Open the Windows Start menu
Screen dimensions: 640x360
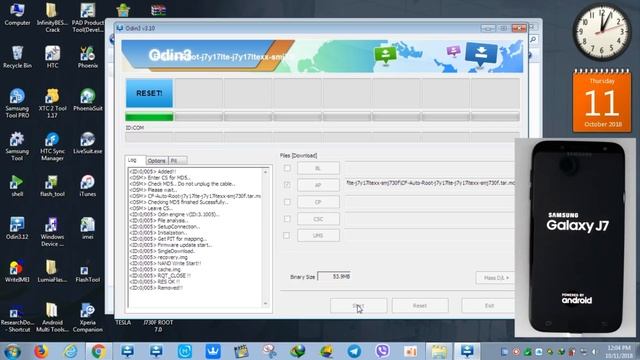[x=12, y=351]
